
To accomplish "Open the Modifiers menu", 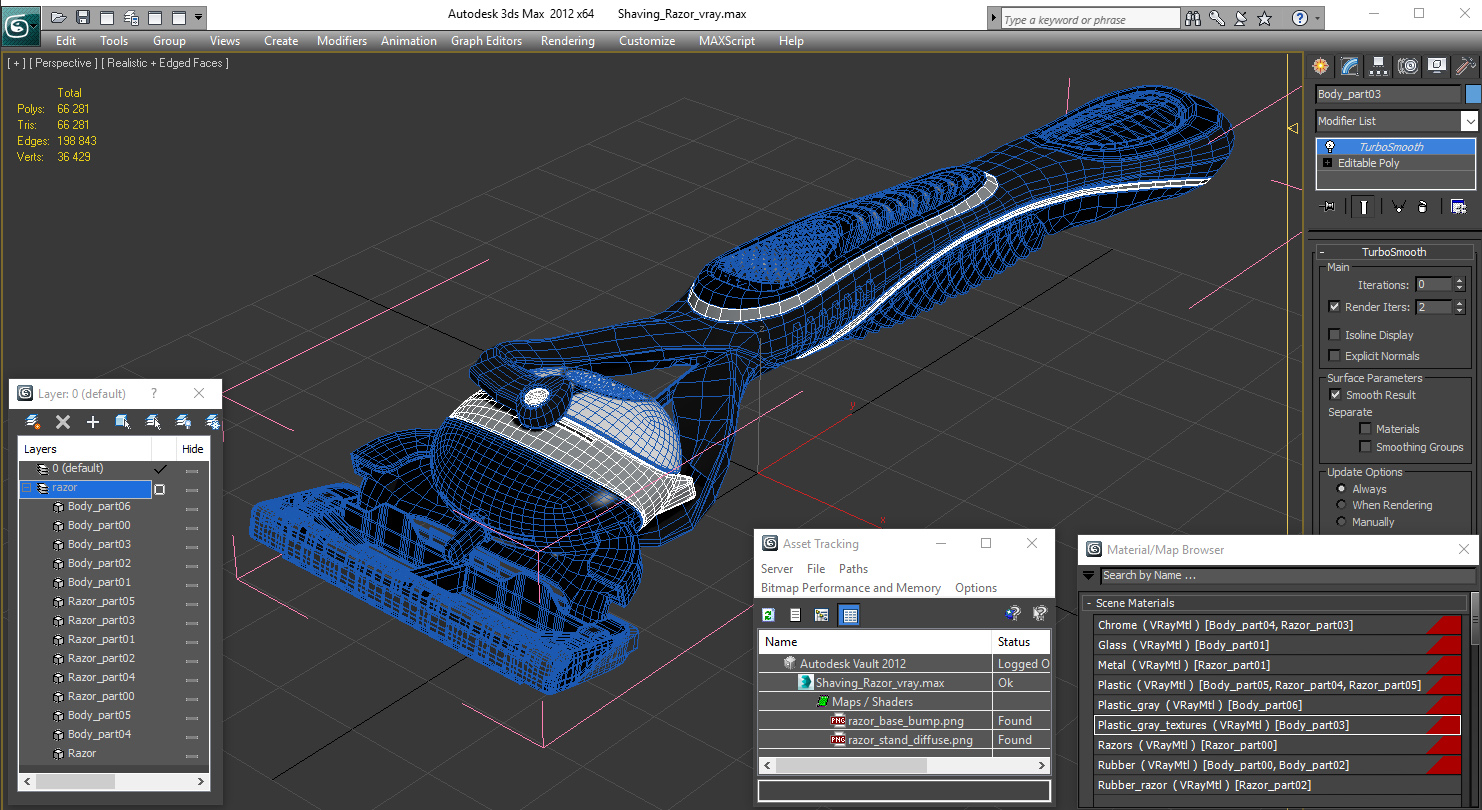I will pos(342,41).
